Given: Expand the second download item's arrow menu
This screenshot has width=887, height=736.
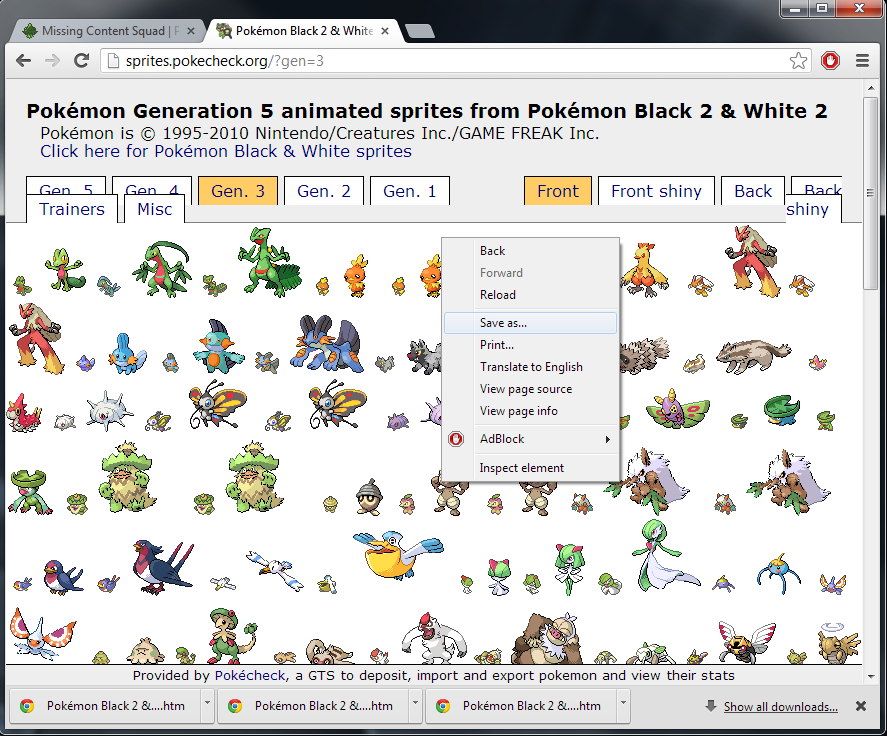Looking at the screenshot, I should click(415, 705).
